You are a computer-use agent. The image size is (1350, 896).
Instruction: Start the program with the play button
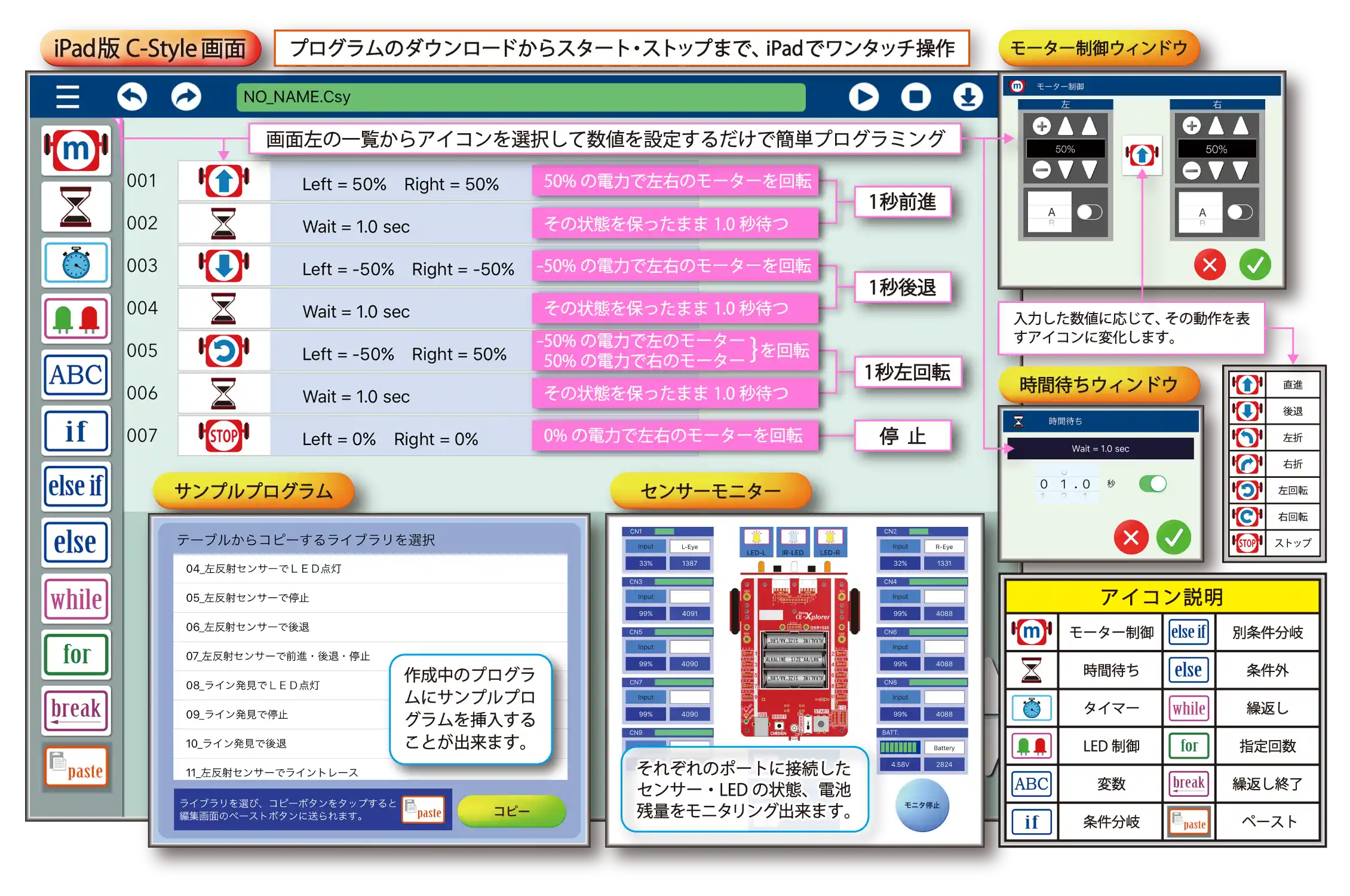pyautogui.click(x=864, y=96)
